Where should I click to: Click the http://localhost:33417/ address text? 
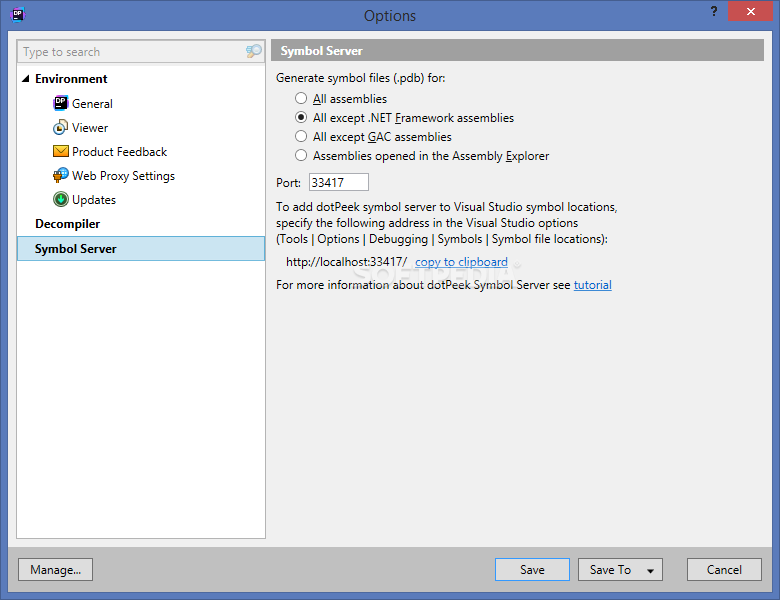346,262
